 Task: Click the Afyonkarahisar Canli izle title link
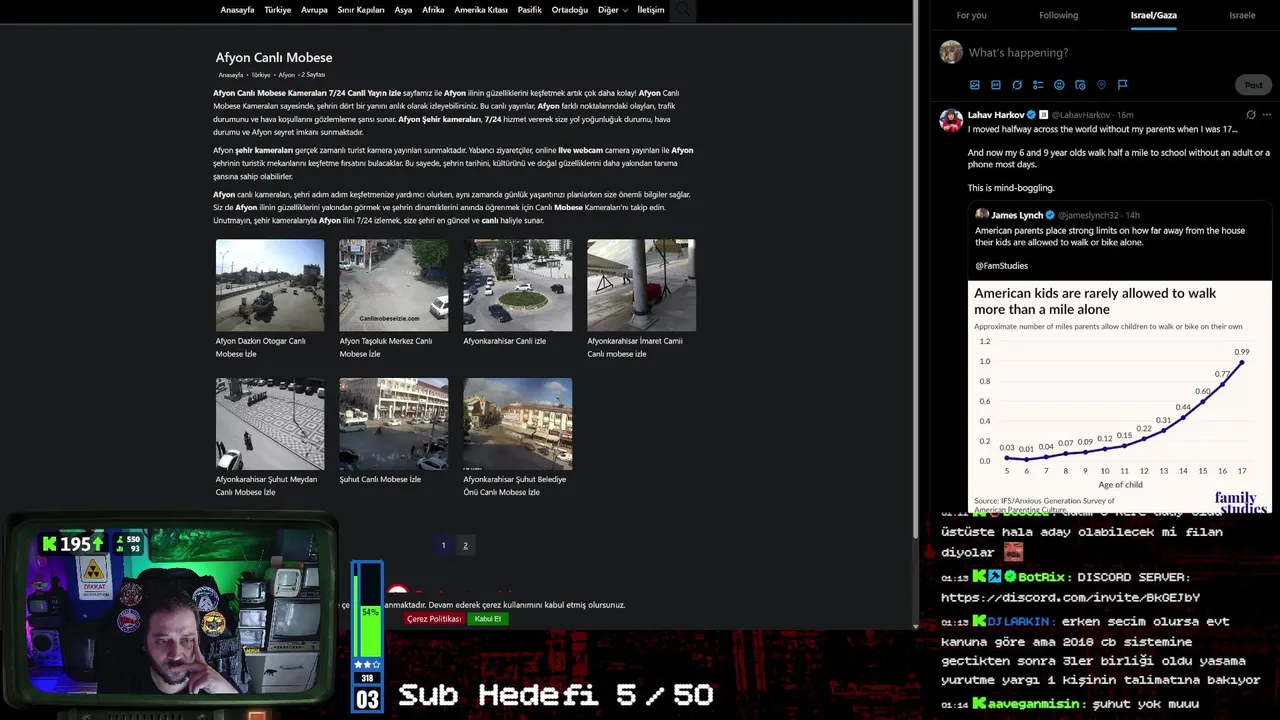click(x=504, y=341)
